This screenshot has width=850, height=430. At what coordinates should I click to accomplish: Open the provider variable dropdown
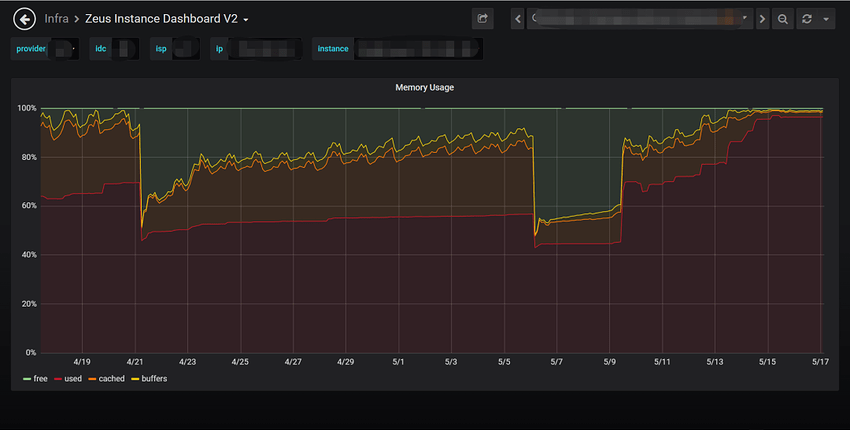pos(64,49)
